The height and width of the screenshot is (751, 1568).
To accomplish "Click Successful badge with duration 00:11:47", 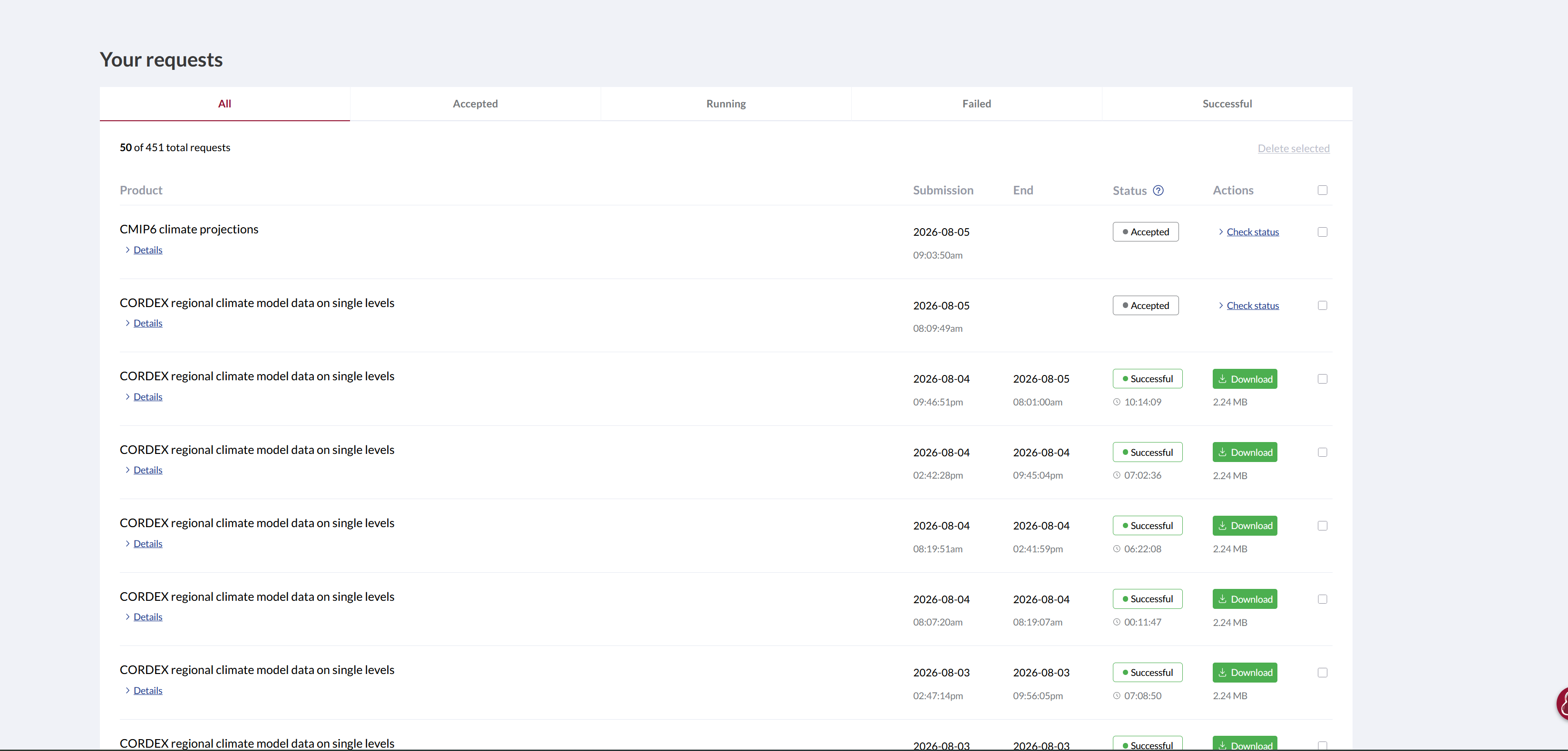I will click(1148, 599).
